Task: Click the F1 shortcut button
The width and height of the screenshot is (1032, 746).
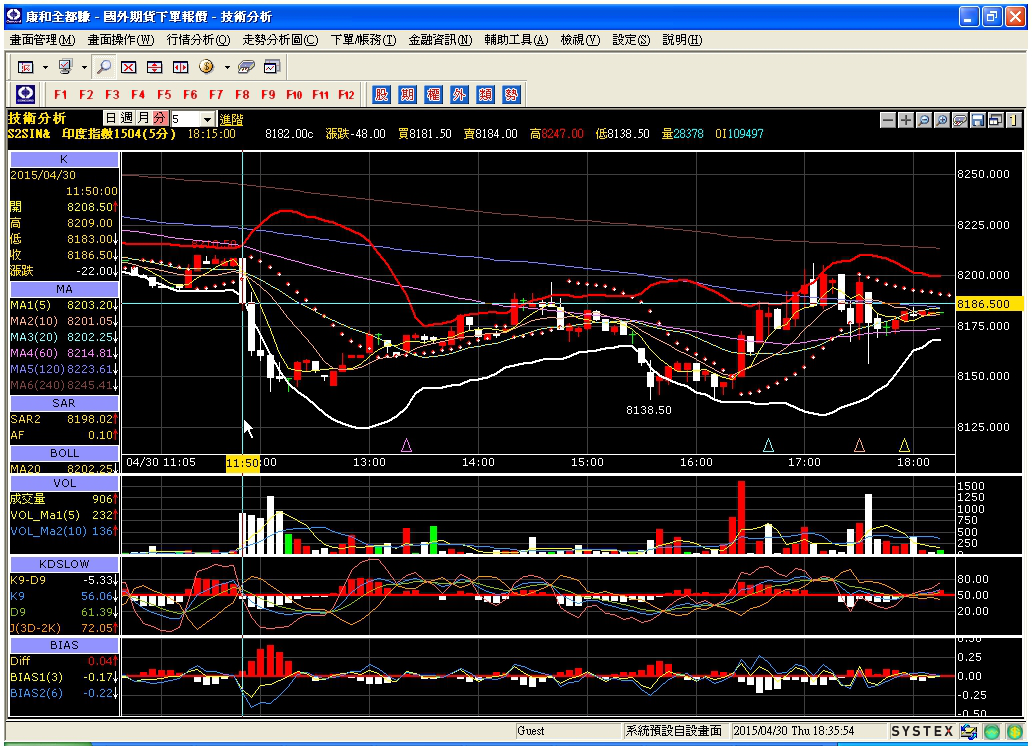Action: pos(61,94)
